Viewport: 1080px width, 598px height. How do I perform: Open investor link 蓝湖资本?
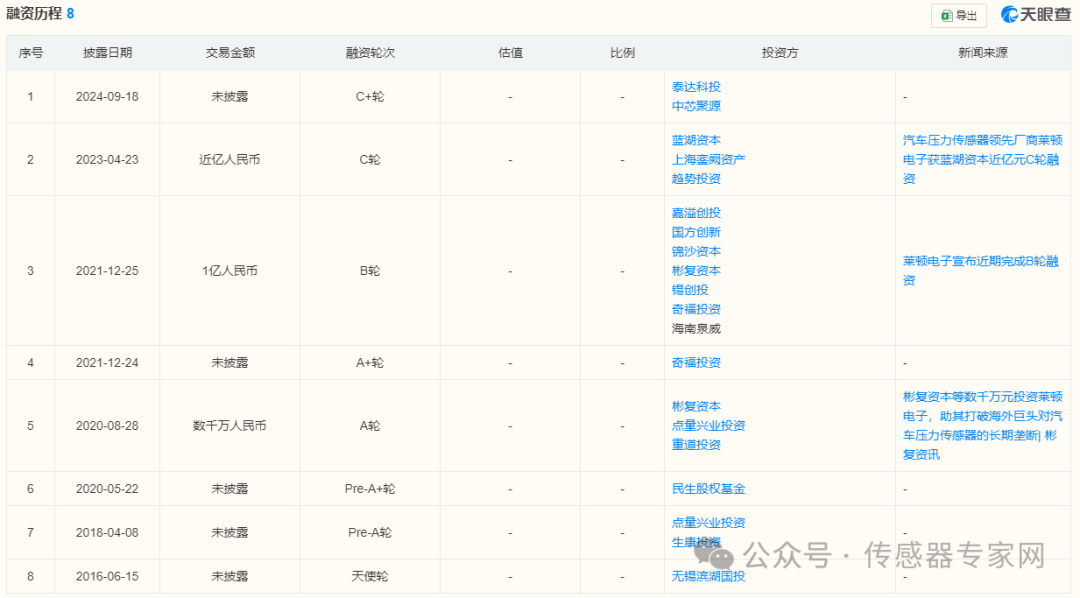pos(696,141)
